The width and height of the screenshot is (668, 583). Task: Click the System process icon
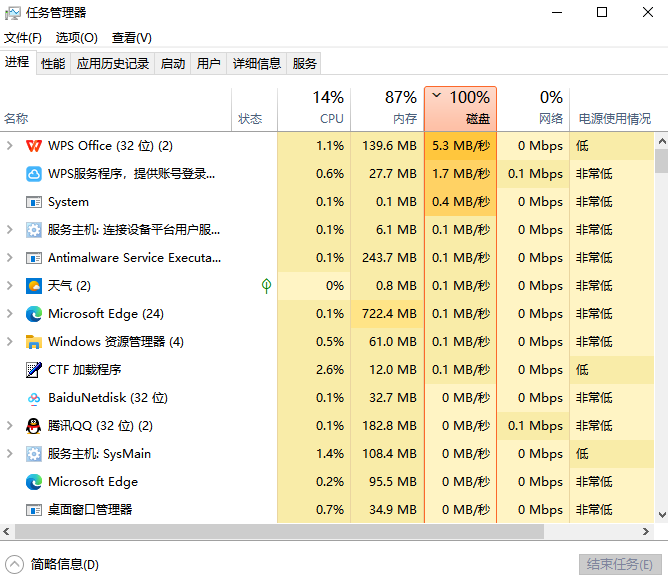[x=34, y=202]
